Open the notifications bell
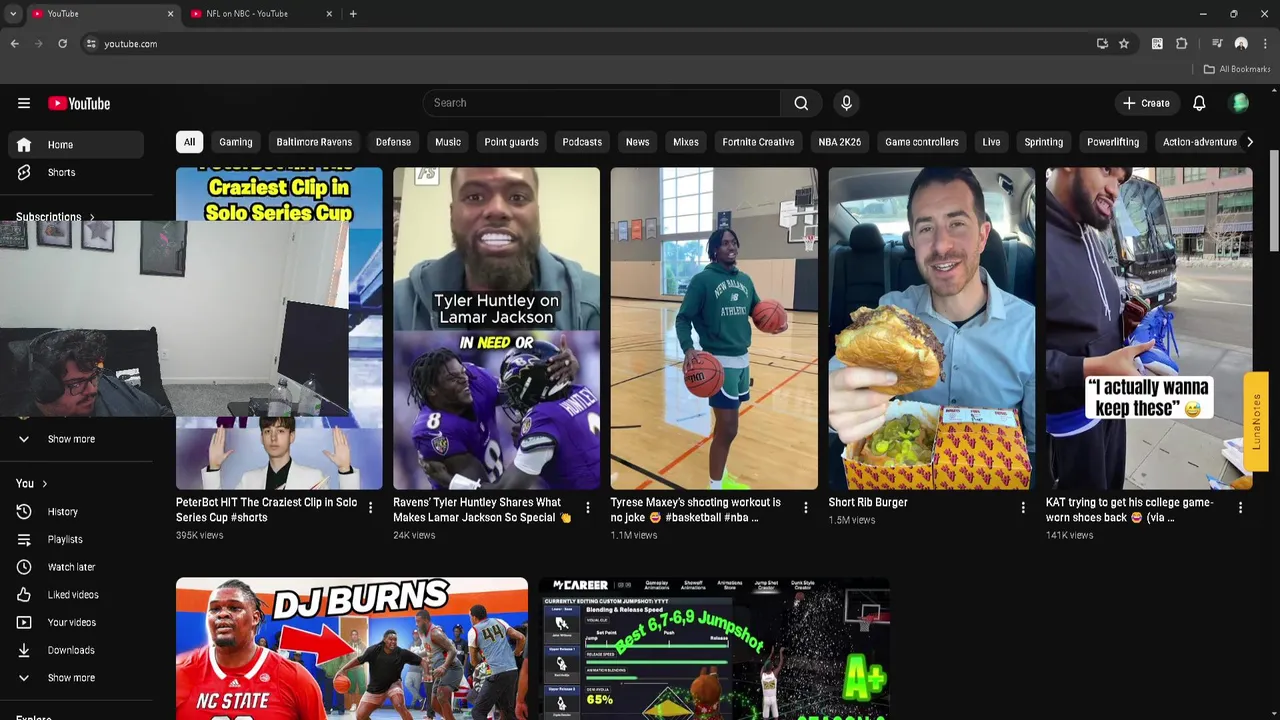 [x=1199, y=103]
